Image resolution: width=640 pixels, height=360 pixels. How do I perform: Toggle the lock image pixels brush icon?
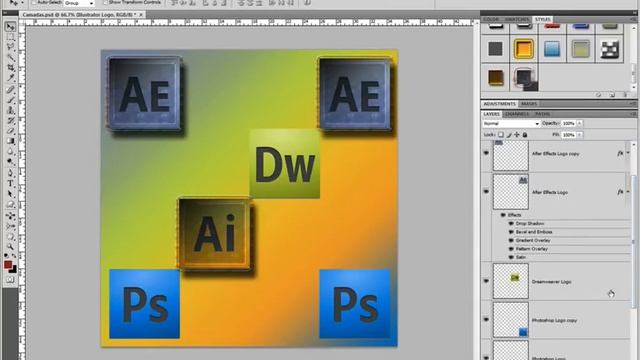pos(509,135)
